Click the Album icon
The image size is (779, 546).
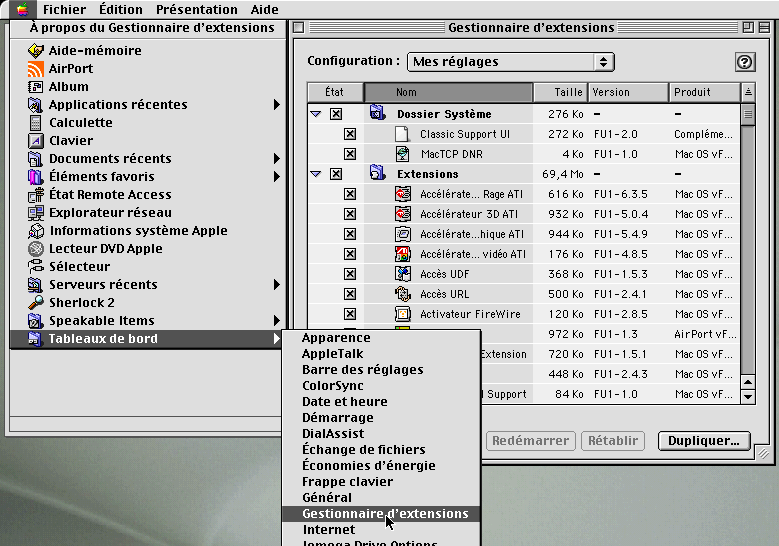pos(36,86)
